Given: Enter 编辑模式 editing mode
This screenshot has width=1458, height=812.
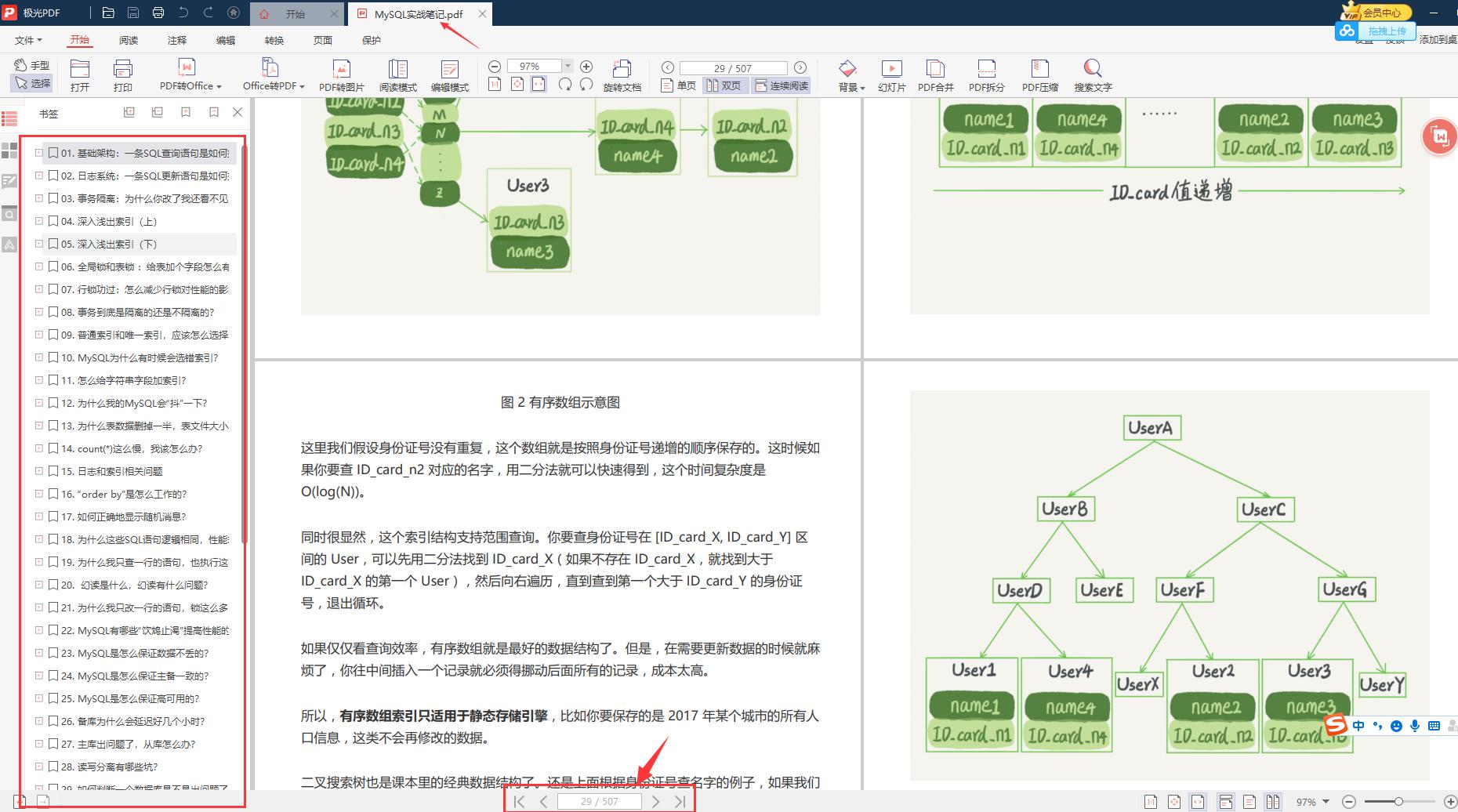Looking at the screenshot, I should click(450, 76).
